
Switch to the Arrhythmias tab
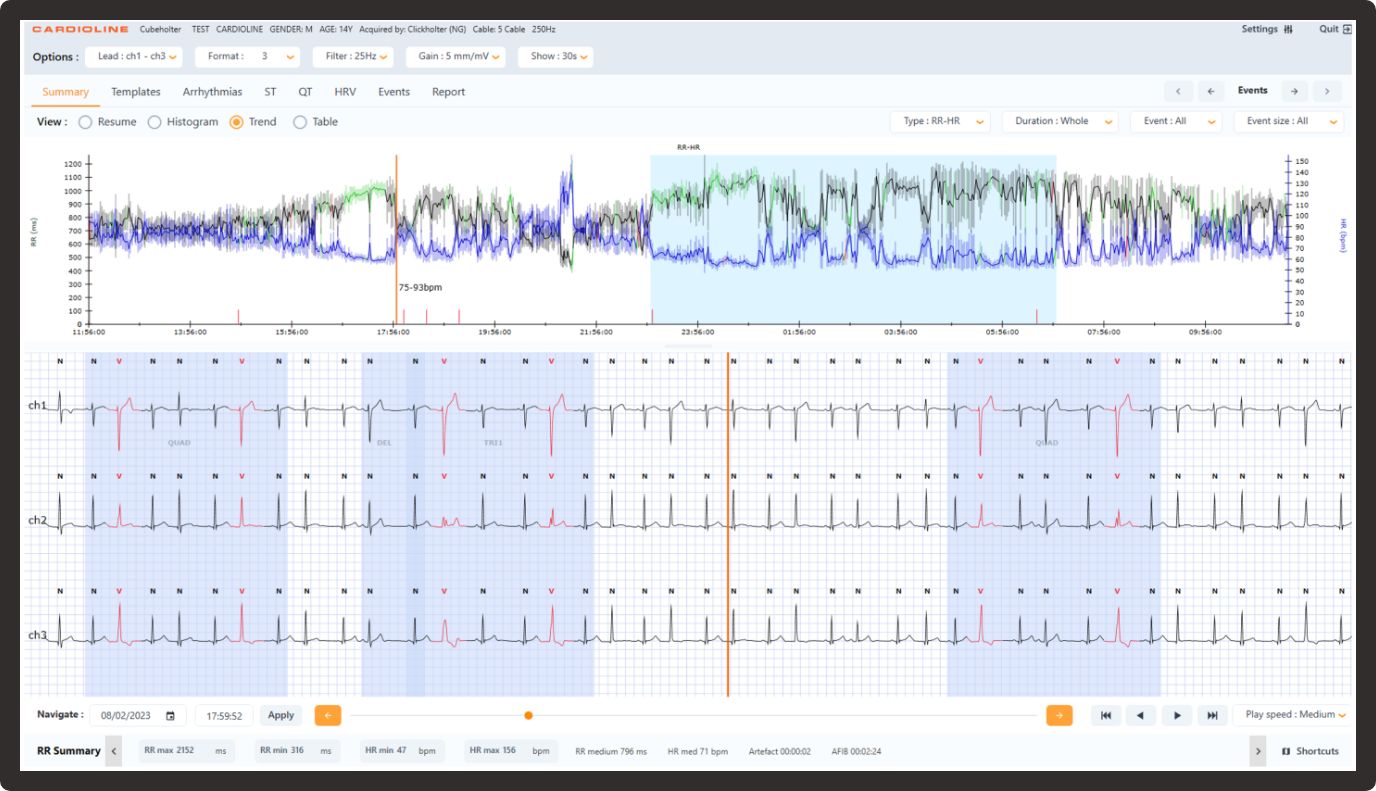tap(212, 92)
